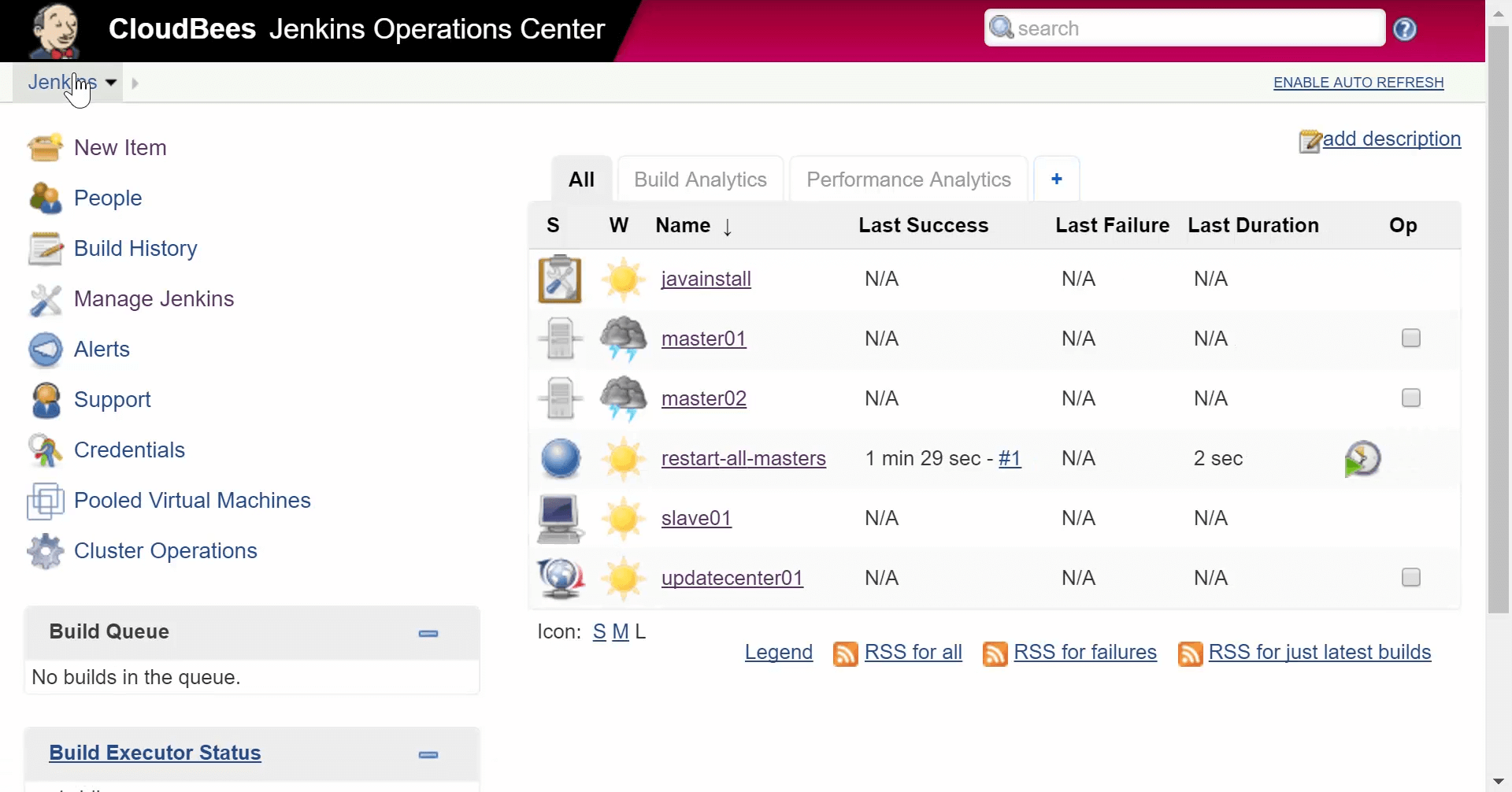Collapse the Build Queue panel
This screenshot has height=792, width=1512.
[x=428, y=633]
